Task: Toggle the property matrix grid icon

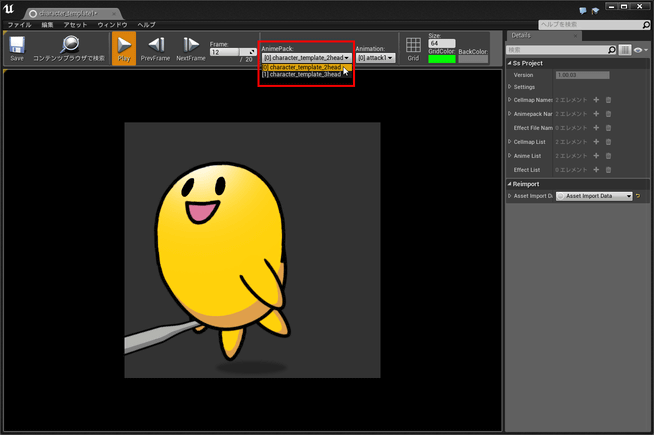Action: [x=624, y=50]
